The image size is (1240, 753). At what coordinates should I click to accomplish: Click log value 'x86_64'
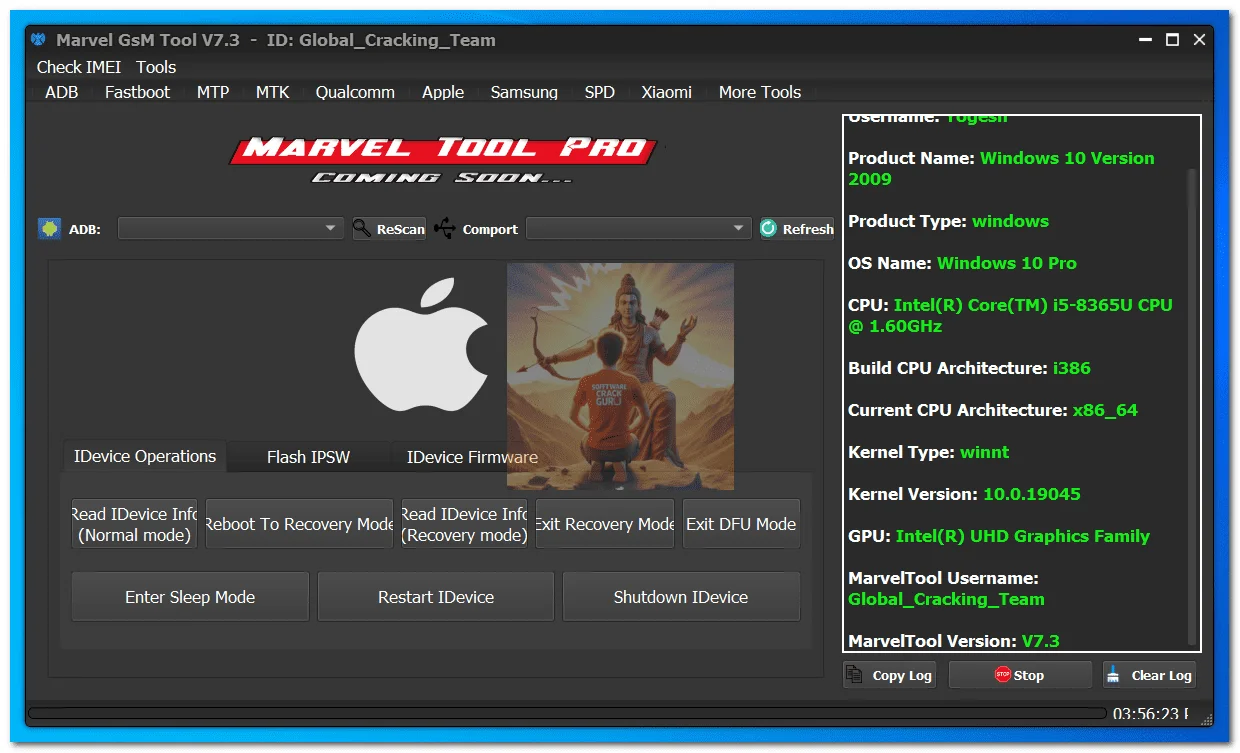click(1105, 410)
